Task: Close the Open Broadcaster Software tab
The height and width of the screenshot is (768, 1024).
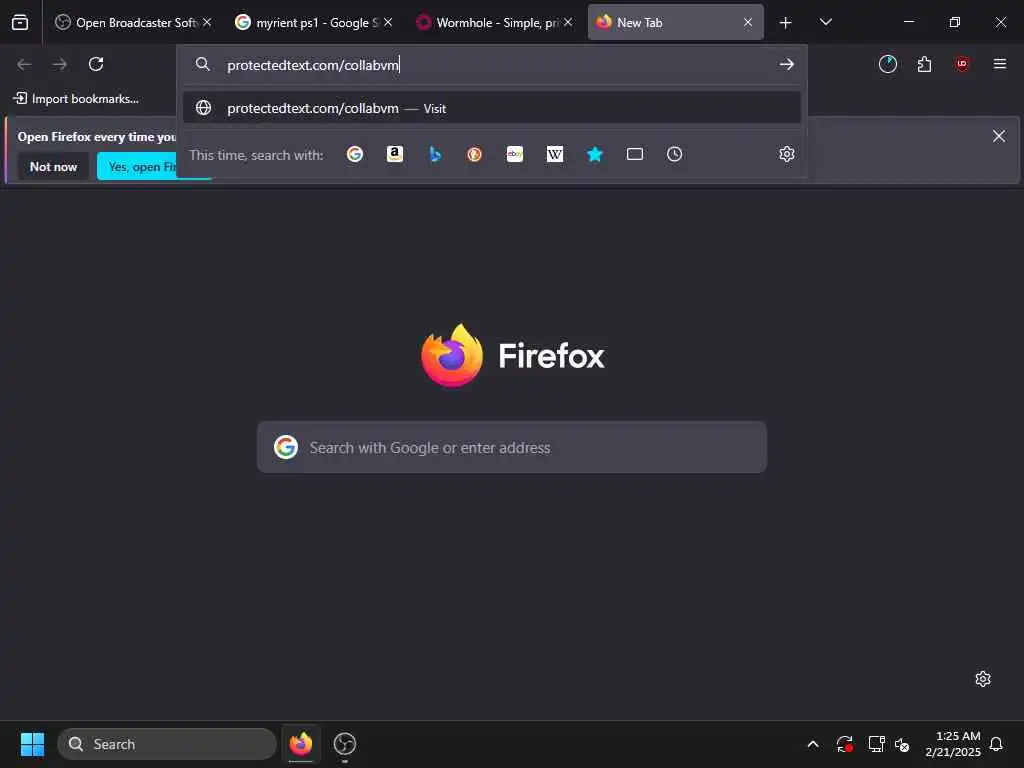Action: pos(207,22)
